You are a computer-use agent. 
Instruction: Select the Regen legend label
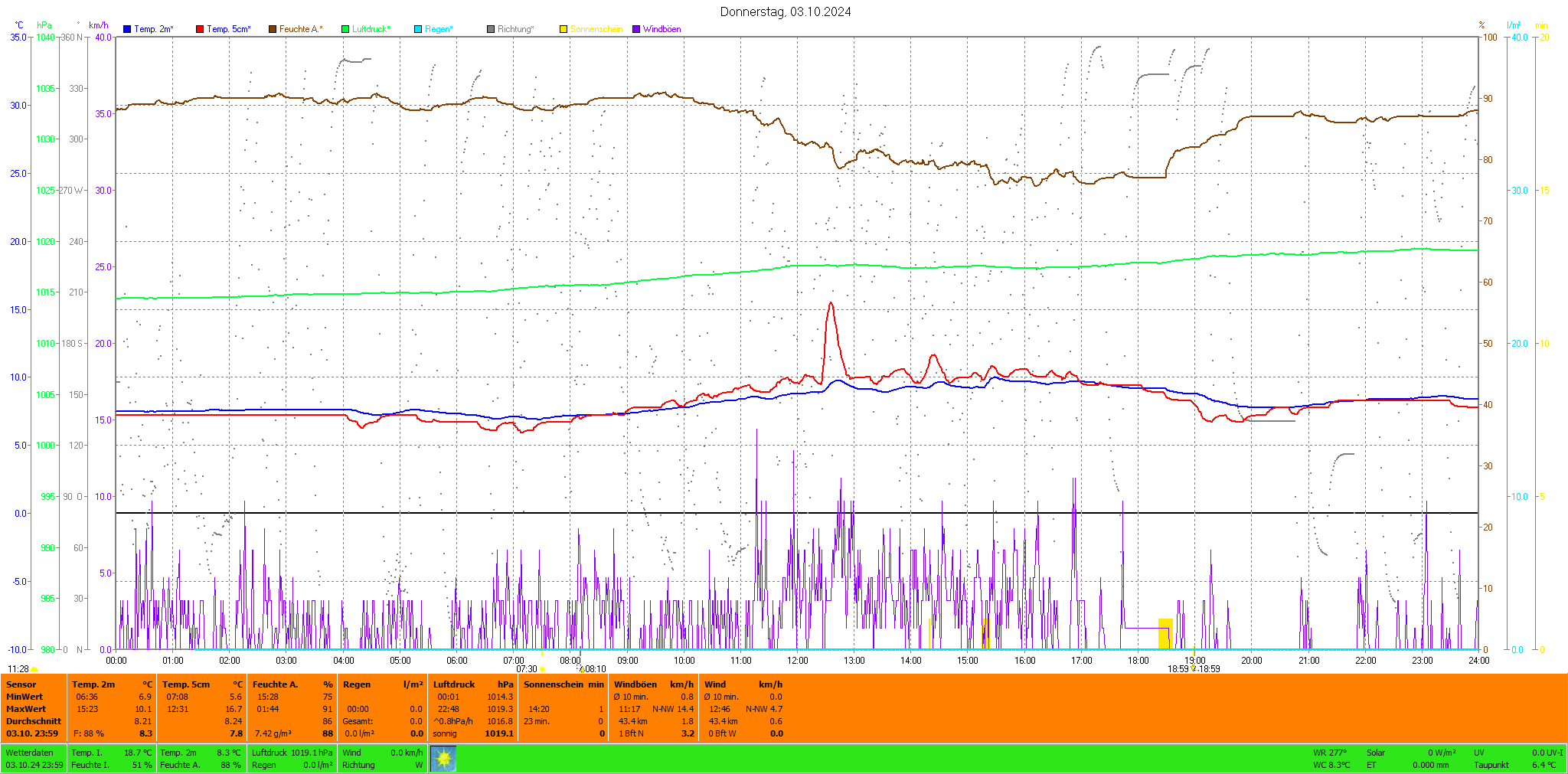point(438,29)
